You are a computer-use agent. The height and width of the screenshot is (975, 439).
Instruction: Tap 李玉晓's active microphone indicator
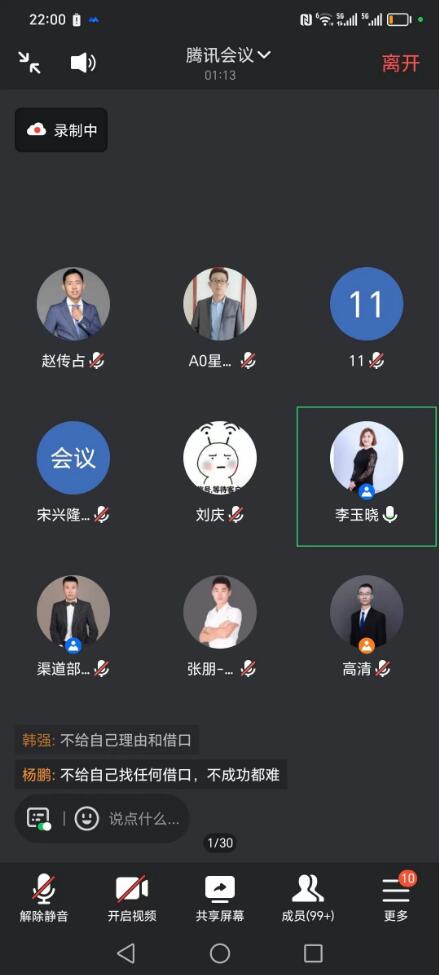pos(390,514)
